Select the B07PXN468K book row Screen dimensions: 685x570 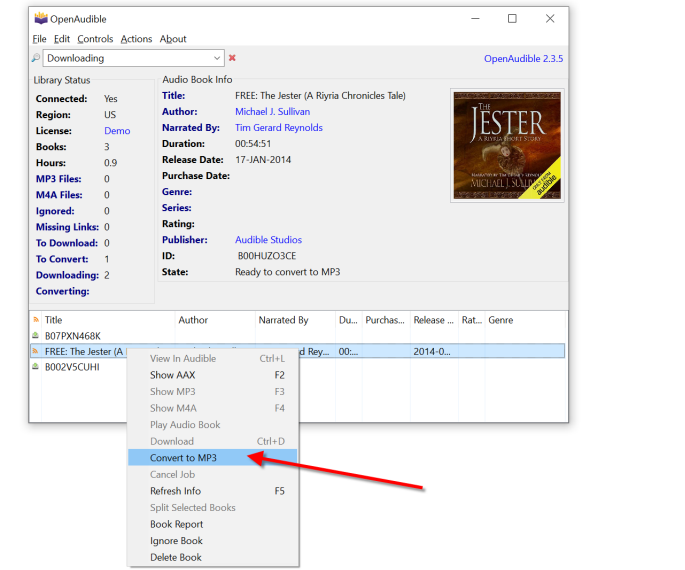point(298,335)
